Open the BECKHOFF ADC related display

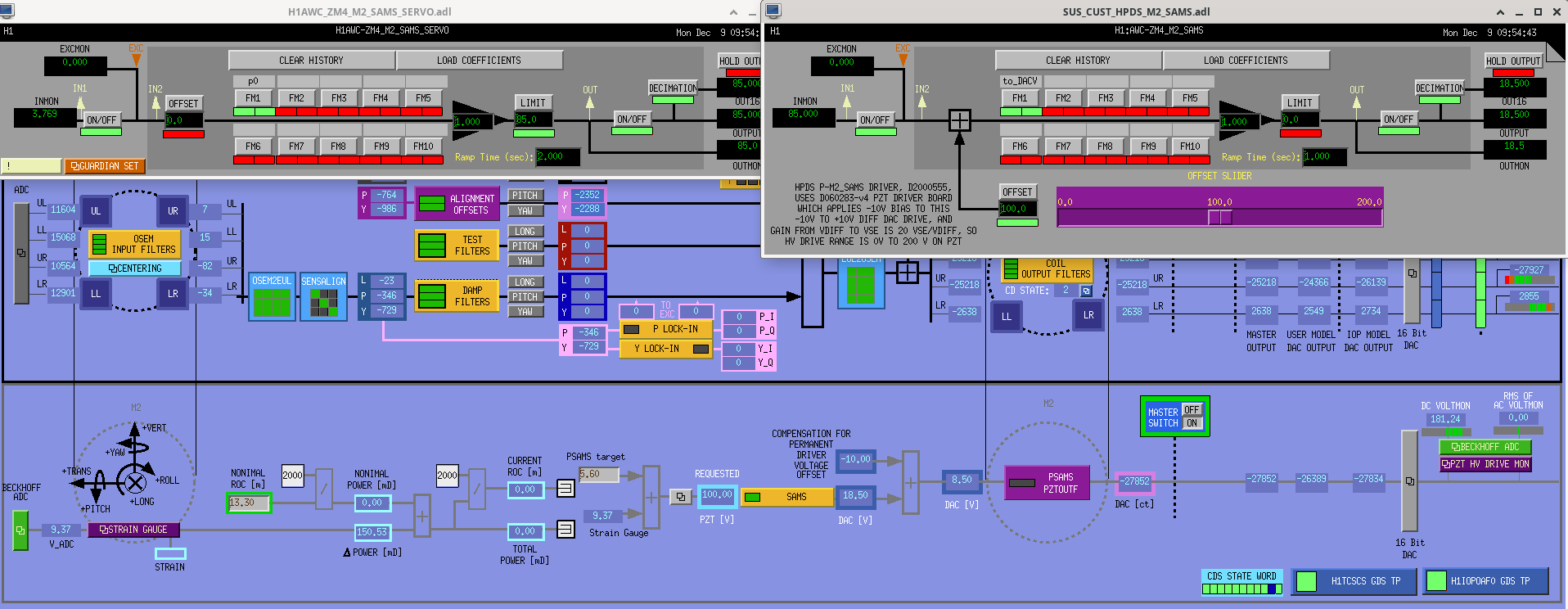[x=1485, y=447]
